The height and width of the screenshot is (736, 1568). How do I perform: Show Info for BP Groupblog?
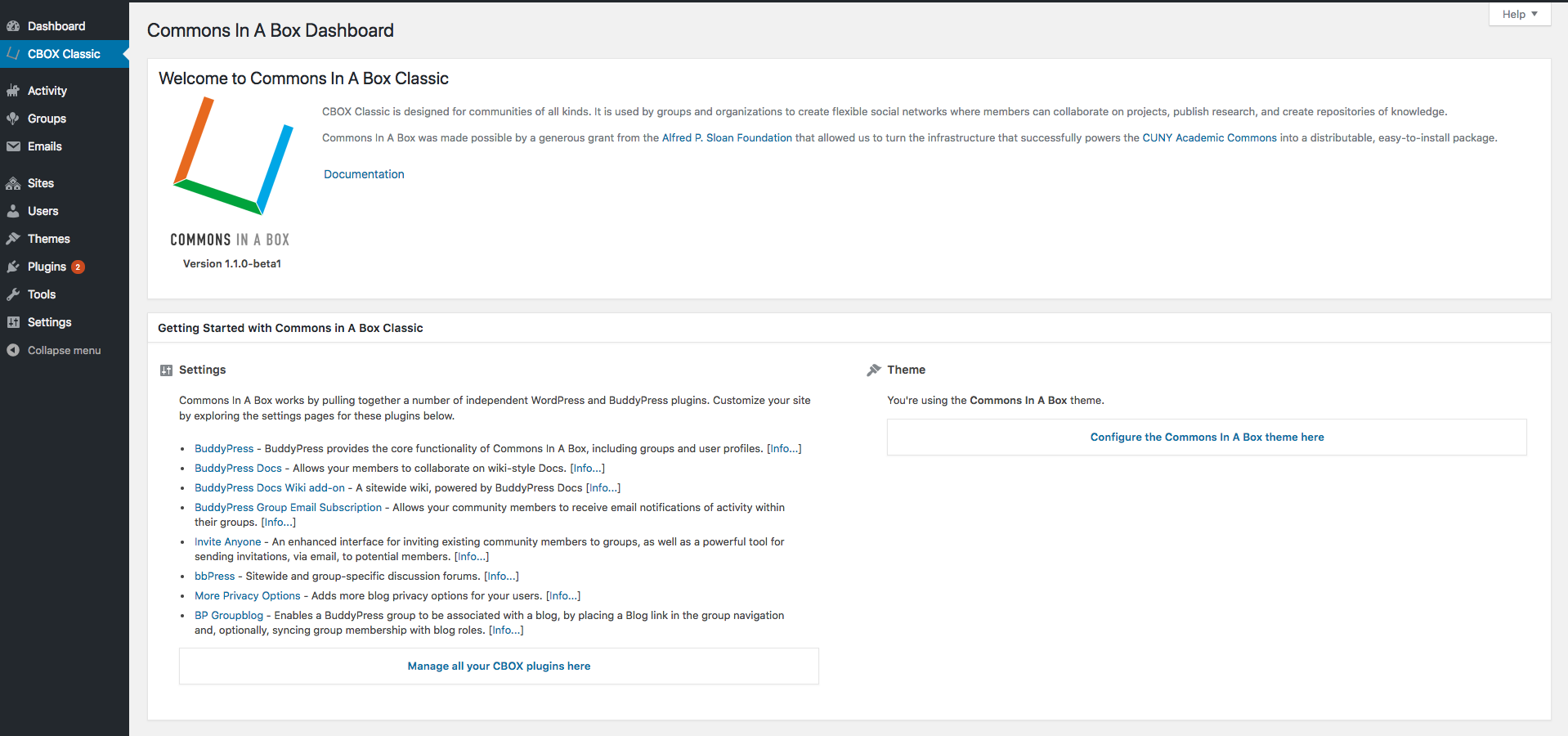(506, 630)
